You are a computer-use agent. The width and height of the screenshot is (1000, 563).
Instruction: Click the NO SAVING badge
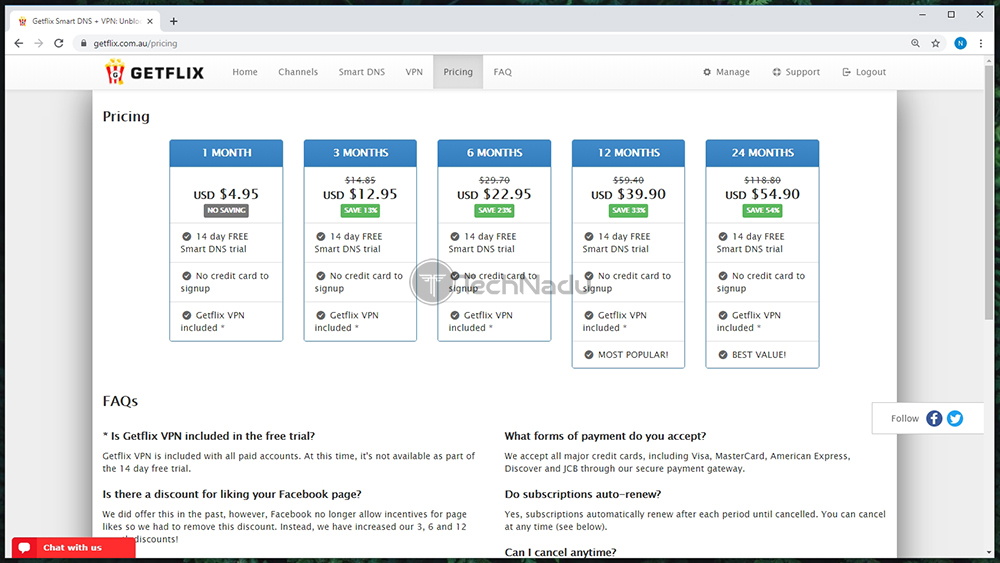point(226,210)
